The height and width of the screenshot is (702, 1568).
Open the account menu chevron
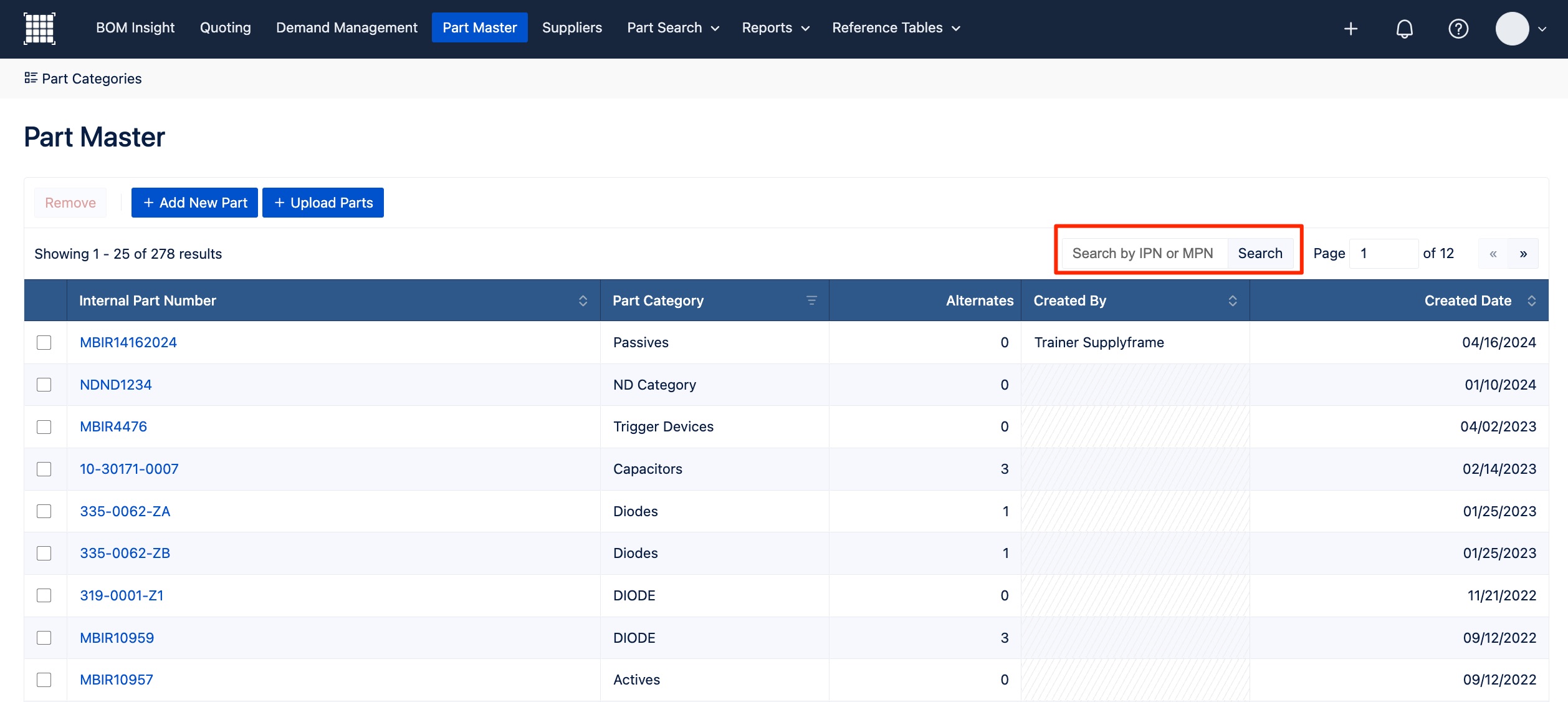pos(1542,29)
